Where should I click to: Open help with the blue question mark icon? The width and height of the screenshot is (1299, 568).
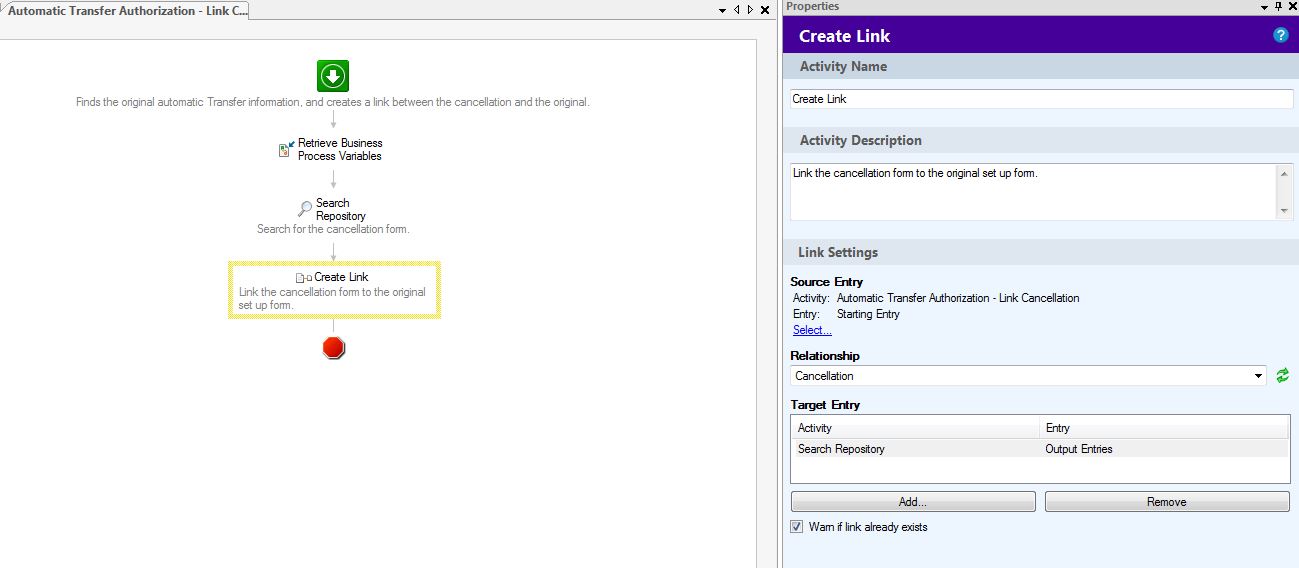[x=1280, y=35]
